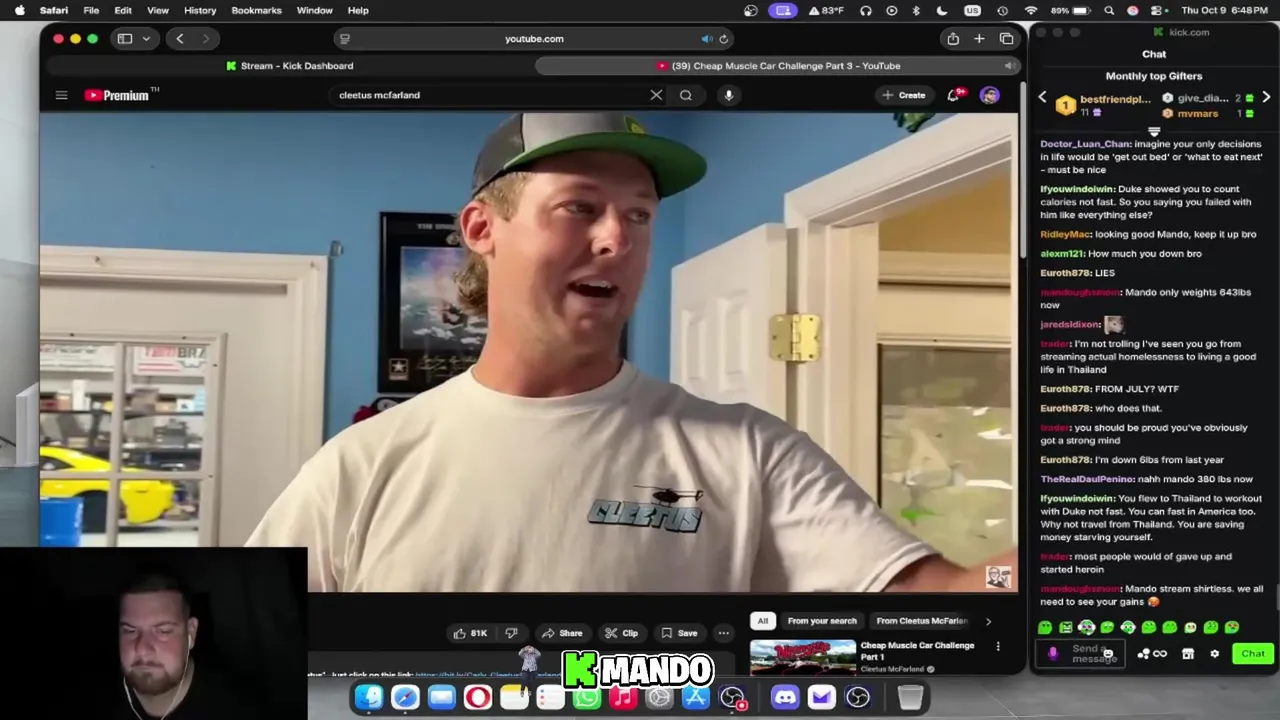Toggle Focus mode moon icon
The height and width of the screenshot is (720, 1280).
(941, 10)
